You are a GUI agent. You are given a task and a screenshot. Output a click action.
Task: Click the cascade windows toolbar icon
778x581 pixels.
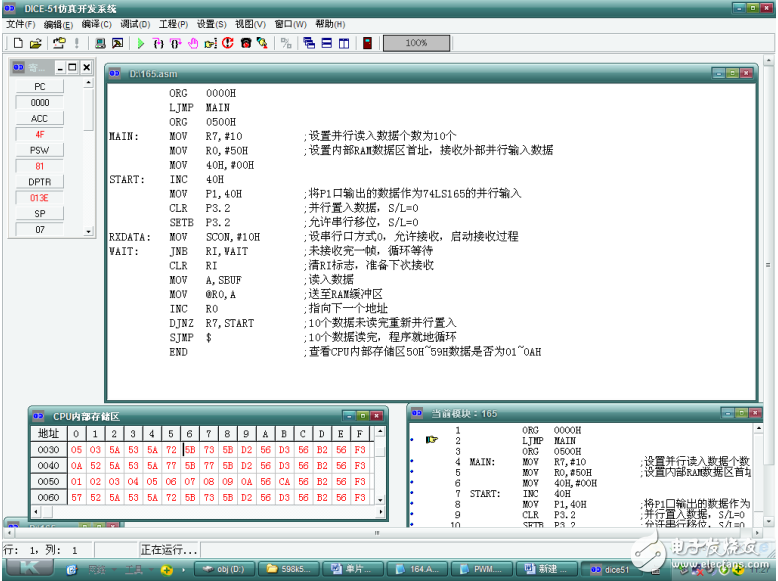(x=309, y=43)
